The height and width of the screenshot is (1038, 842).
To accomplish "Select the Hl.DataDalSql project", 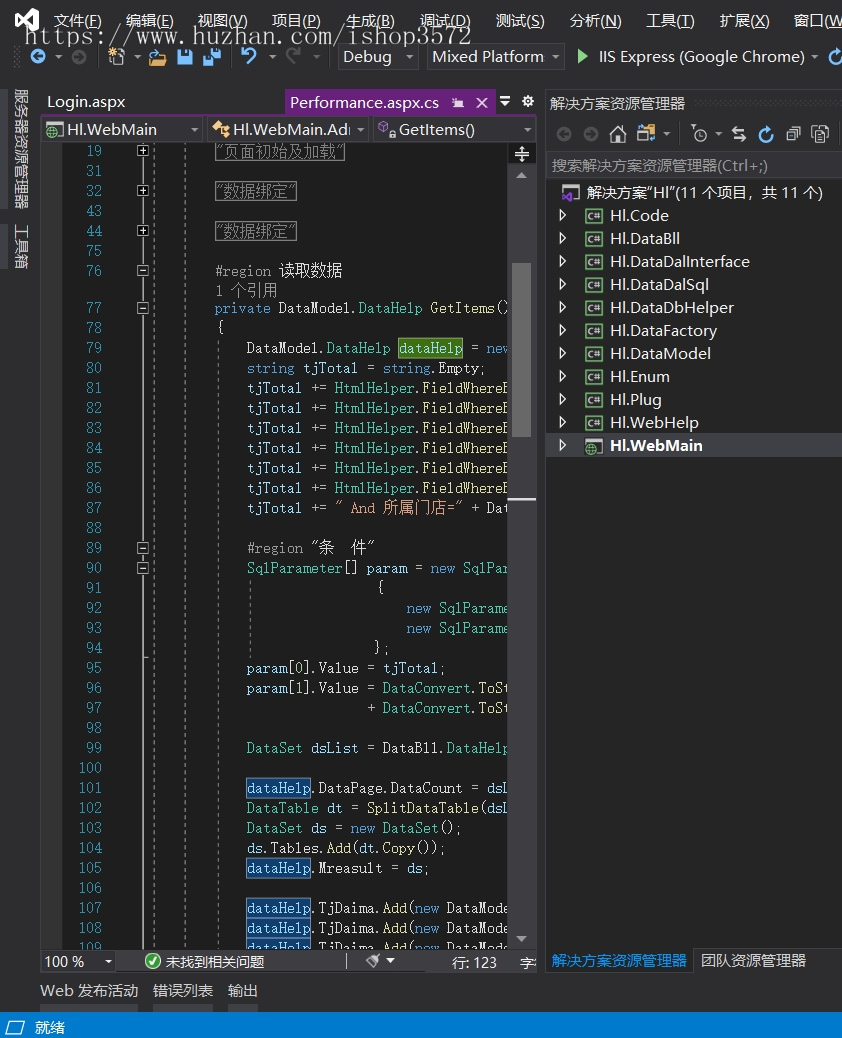I will point(659,285).
